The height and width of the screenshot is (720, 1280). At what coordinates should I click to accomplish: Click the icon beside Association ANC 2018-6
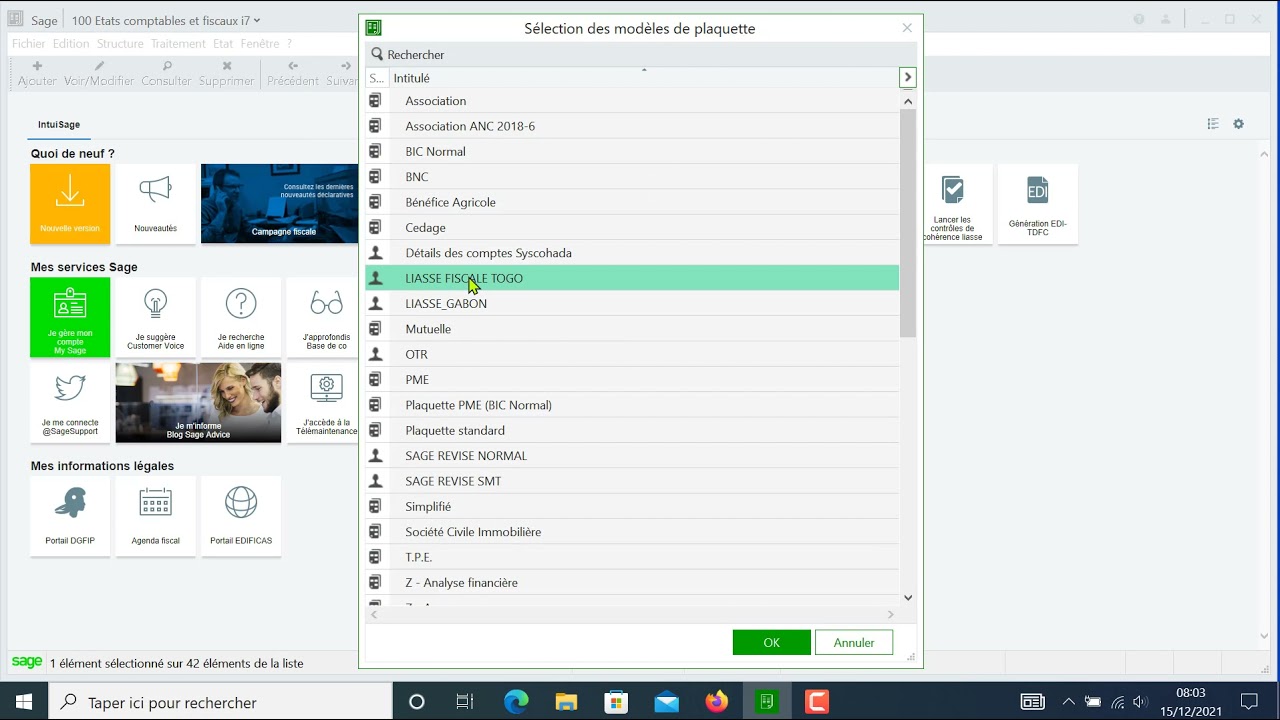tap(375, 126)
